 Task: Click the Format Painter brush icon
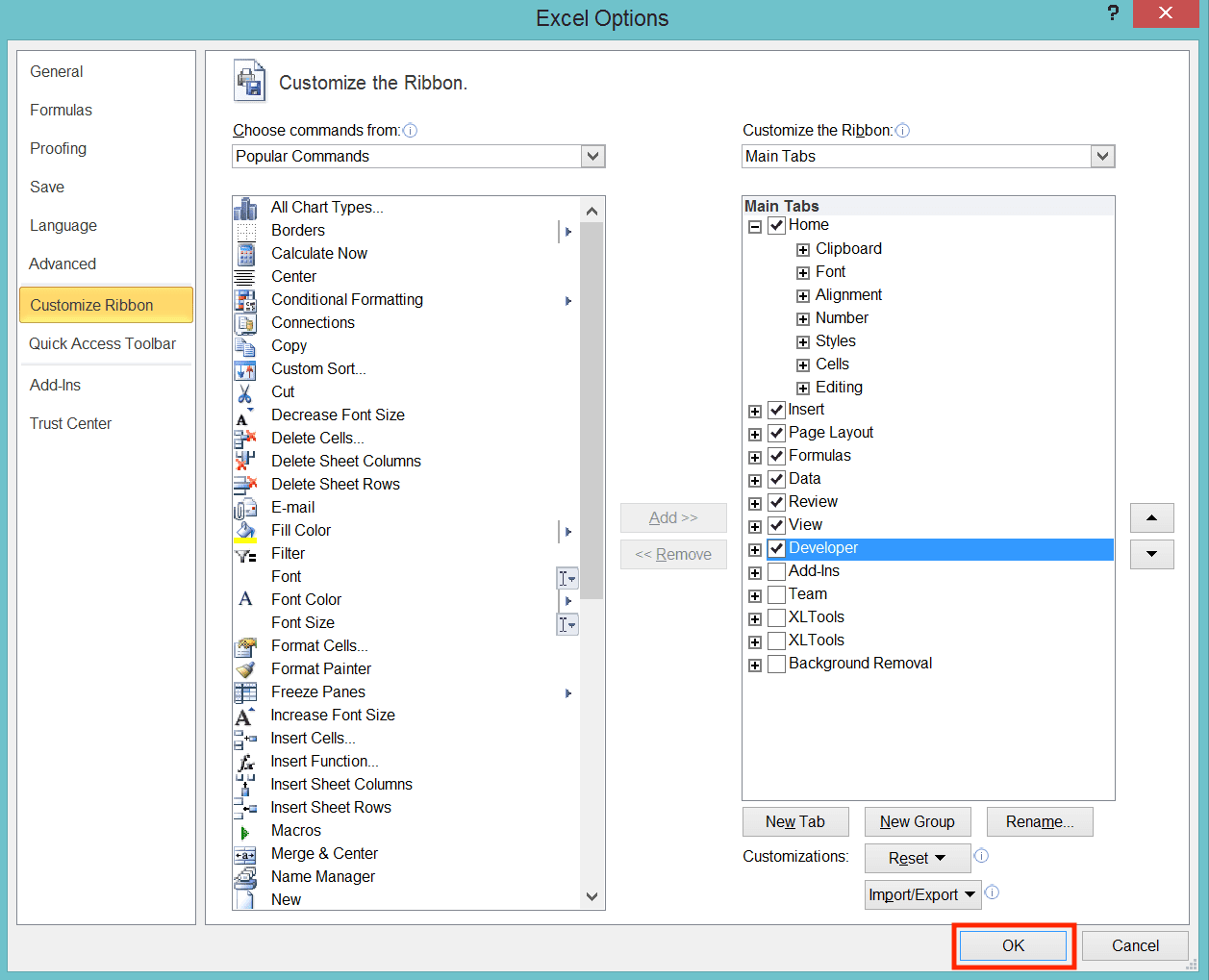click(245, 669)
